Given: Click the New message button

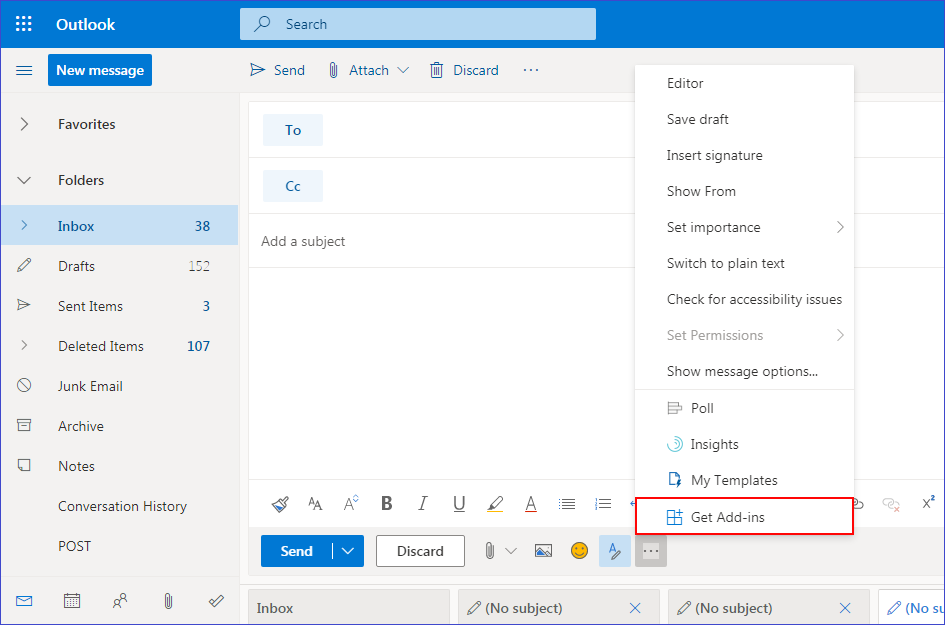Looking at the screenshot, I should click(100, 70).
